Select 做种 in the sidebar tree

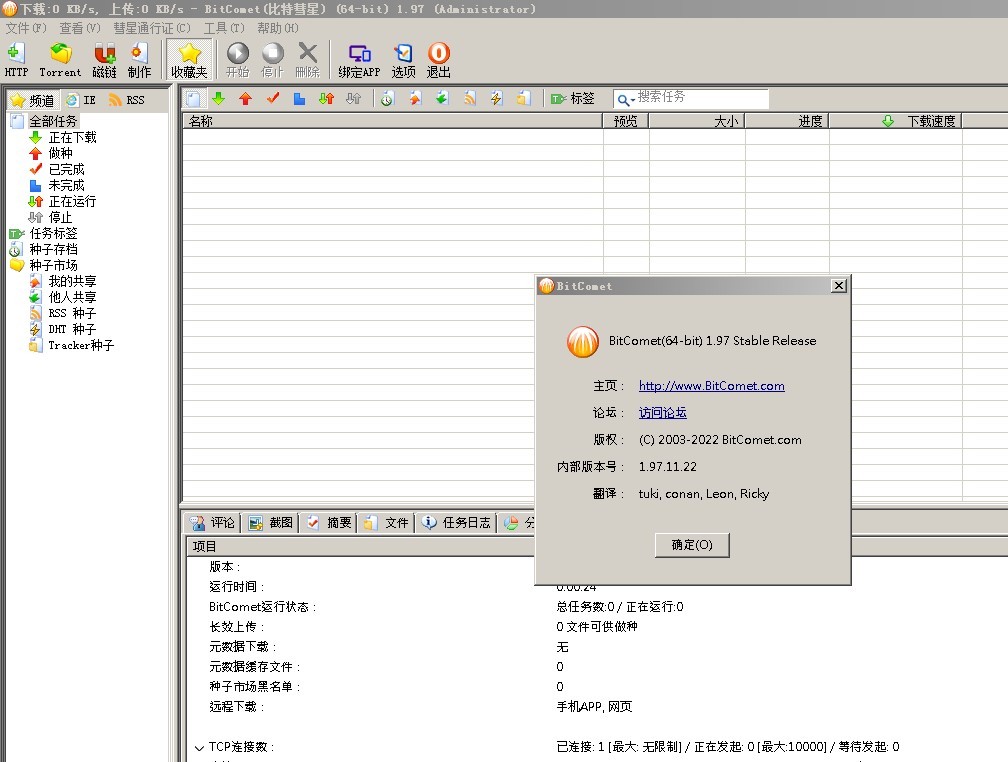coord(60,153)
